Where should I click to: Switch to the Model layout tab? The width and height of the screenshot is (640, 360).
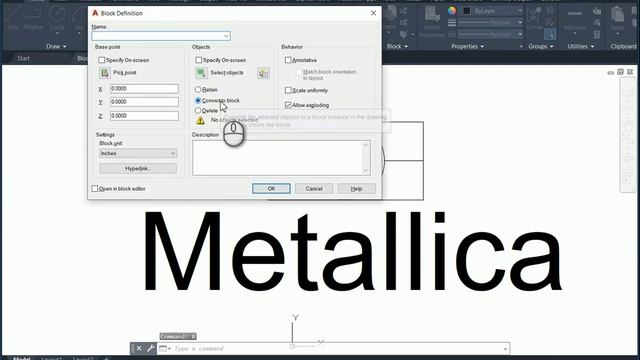(22, 358)
